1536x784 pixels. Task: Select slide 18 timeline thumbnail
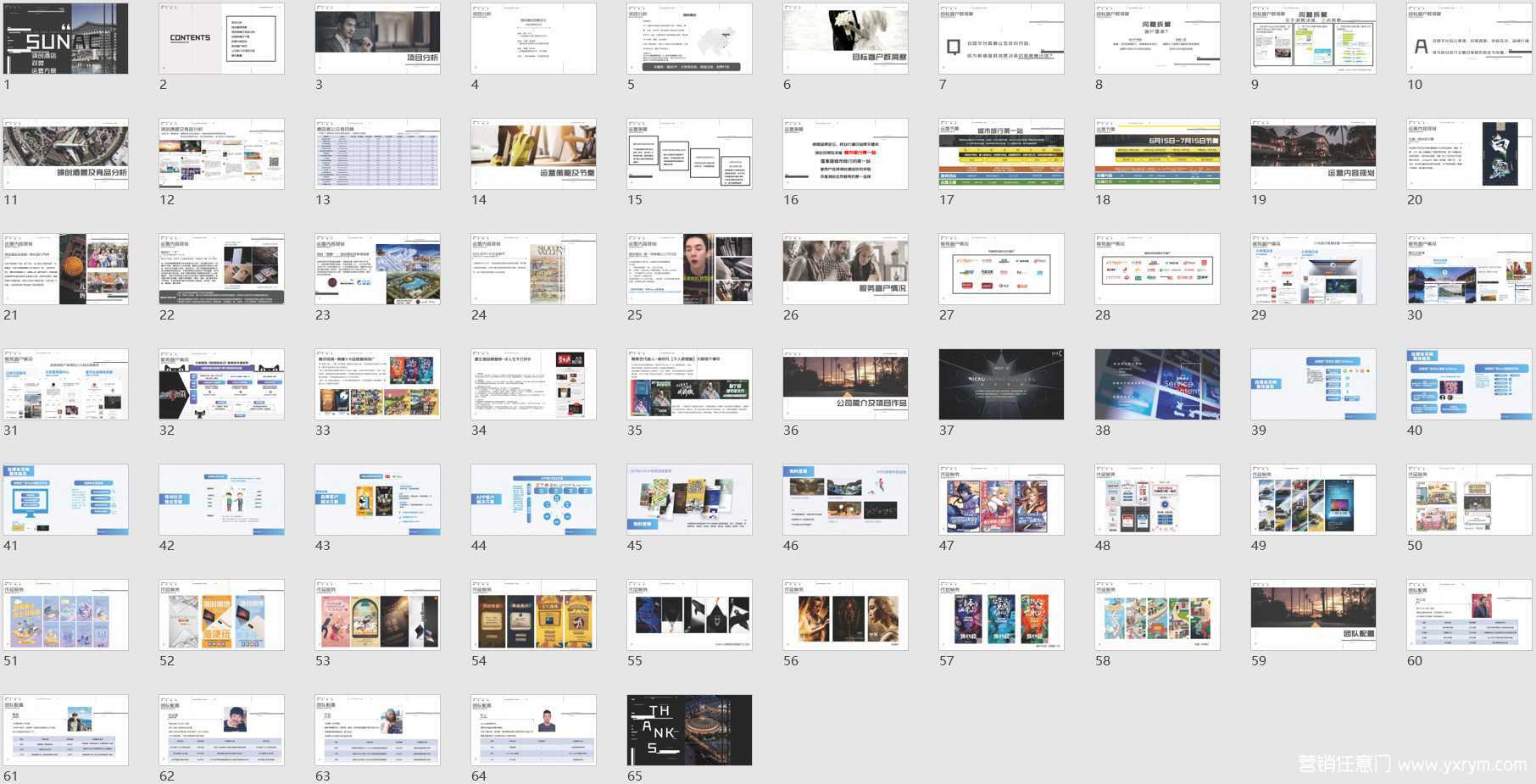coord(1158,153)
